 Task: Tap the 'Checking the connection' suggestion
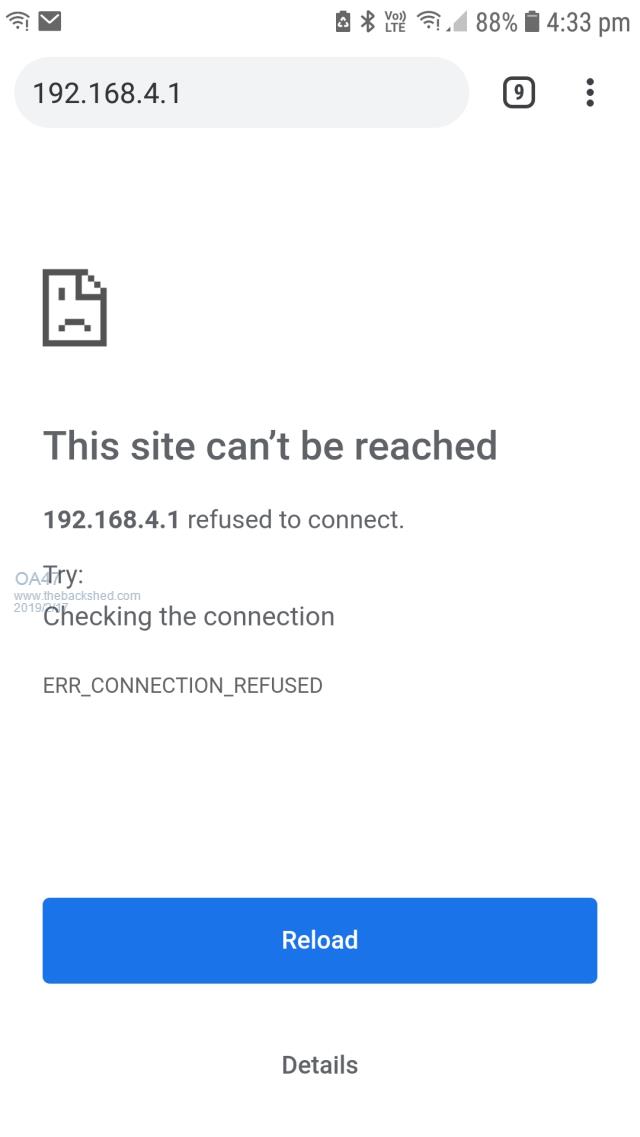click(x=188, y=616)
